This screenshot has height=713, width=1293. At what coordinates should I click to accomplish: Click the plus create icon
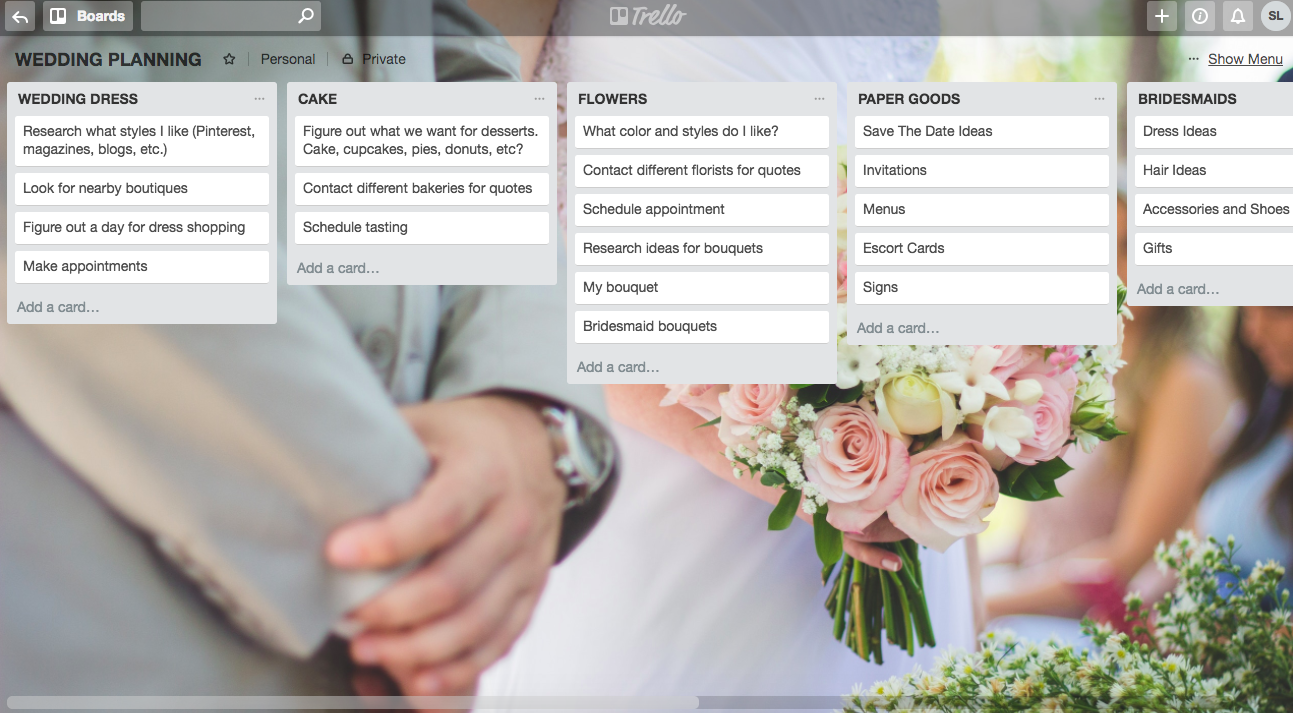tap(1162, 16)
